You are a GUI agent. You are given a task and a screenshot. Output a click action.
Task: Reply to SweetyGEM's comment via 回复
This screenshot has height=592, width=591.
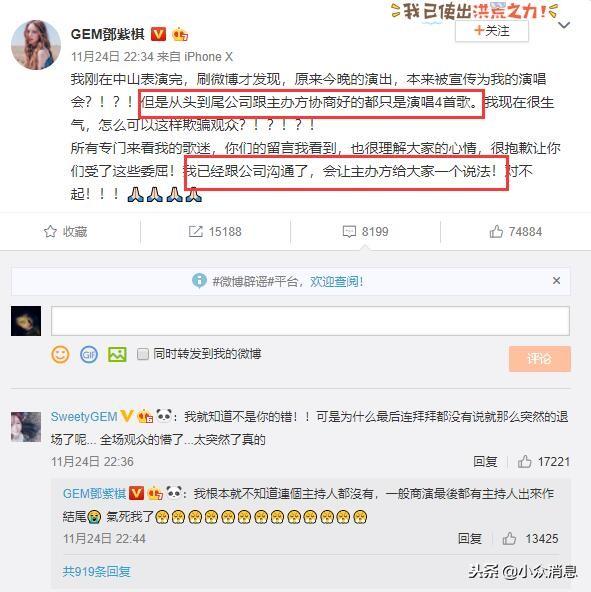pos(485,461)
